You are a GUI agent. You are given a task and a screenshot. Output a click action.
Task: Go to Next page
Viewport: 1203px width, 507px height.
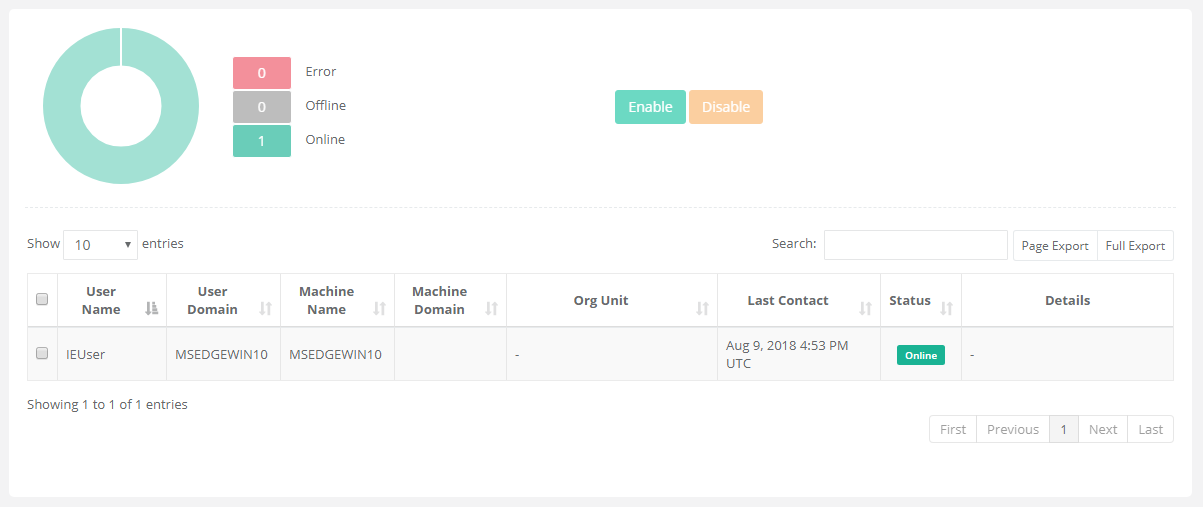click(x=1102, y=429)
